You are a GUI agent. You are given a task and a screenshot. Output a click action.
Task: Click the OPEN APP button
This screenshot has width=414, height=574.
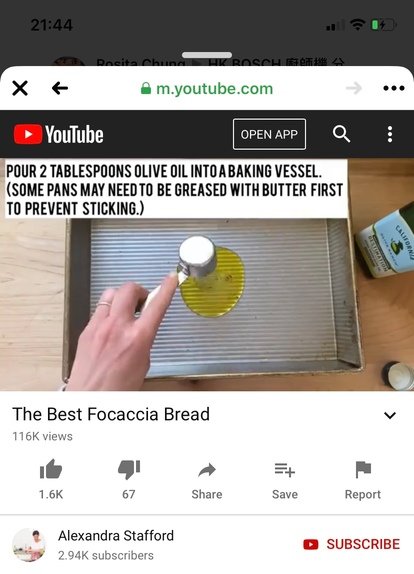[269, 134]
